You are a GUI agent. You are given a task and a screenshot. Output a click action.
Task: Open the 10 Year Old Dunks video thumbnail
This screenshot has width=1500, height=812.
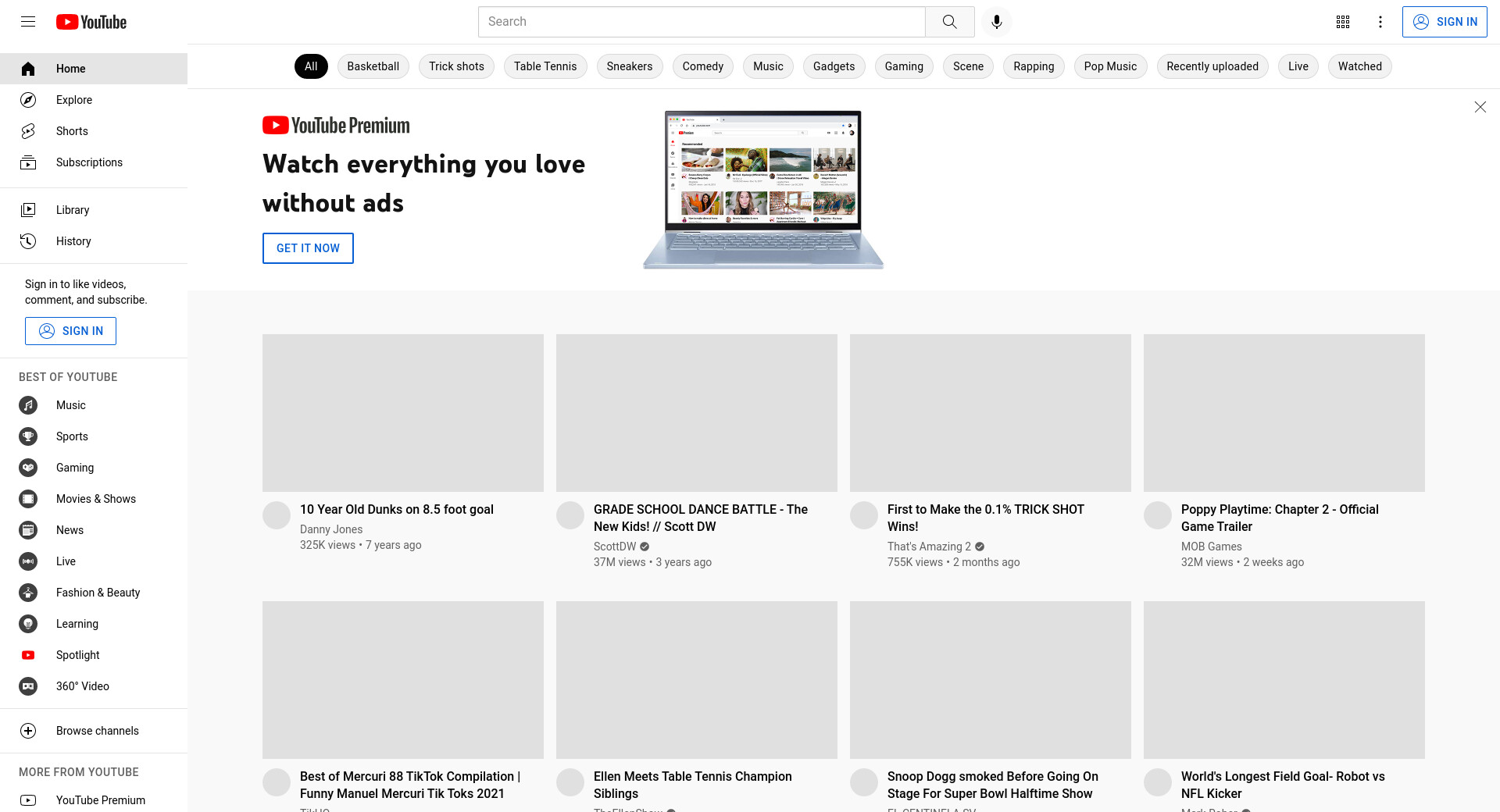coord(403,413)
